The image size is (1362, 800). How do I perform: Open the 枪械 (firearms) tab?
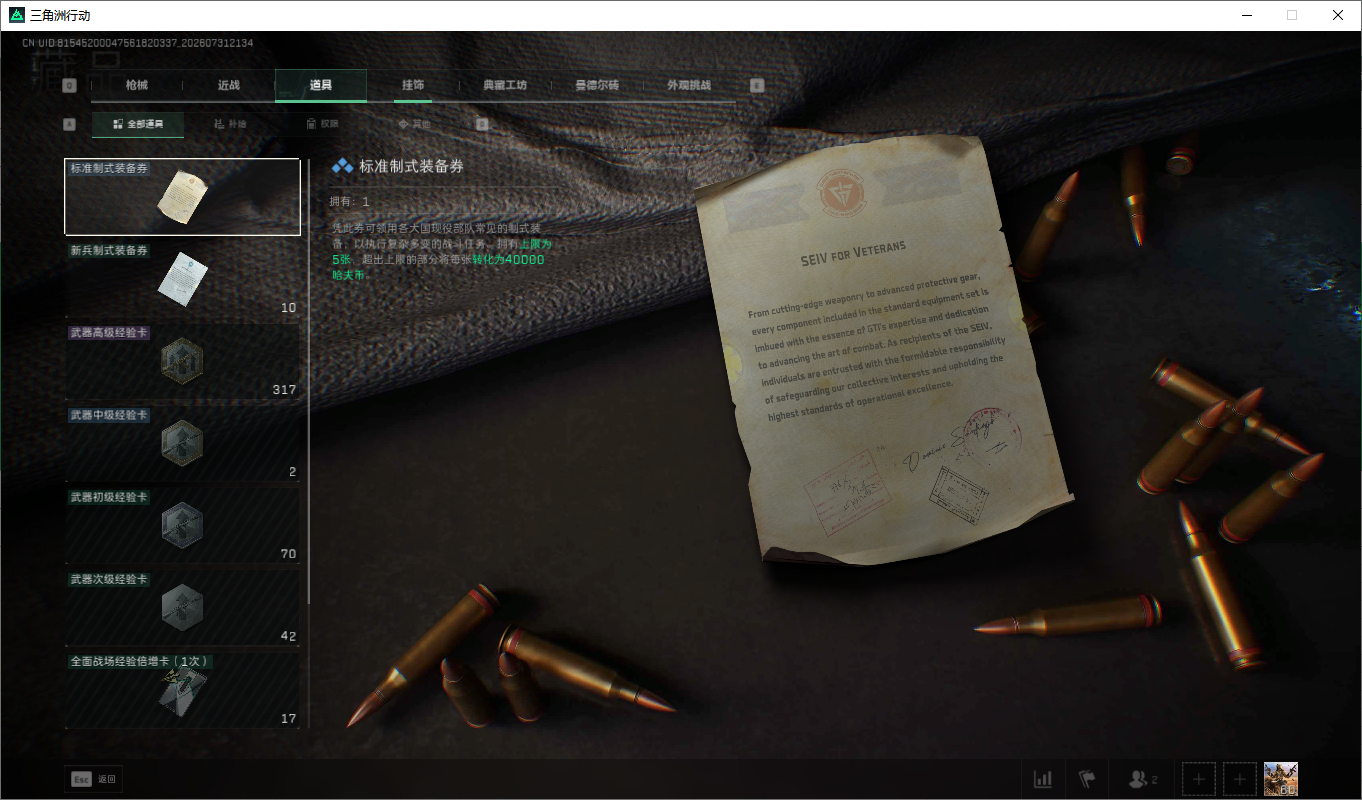[137, 85]
